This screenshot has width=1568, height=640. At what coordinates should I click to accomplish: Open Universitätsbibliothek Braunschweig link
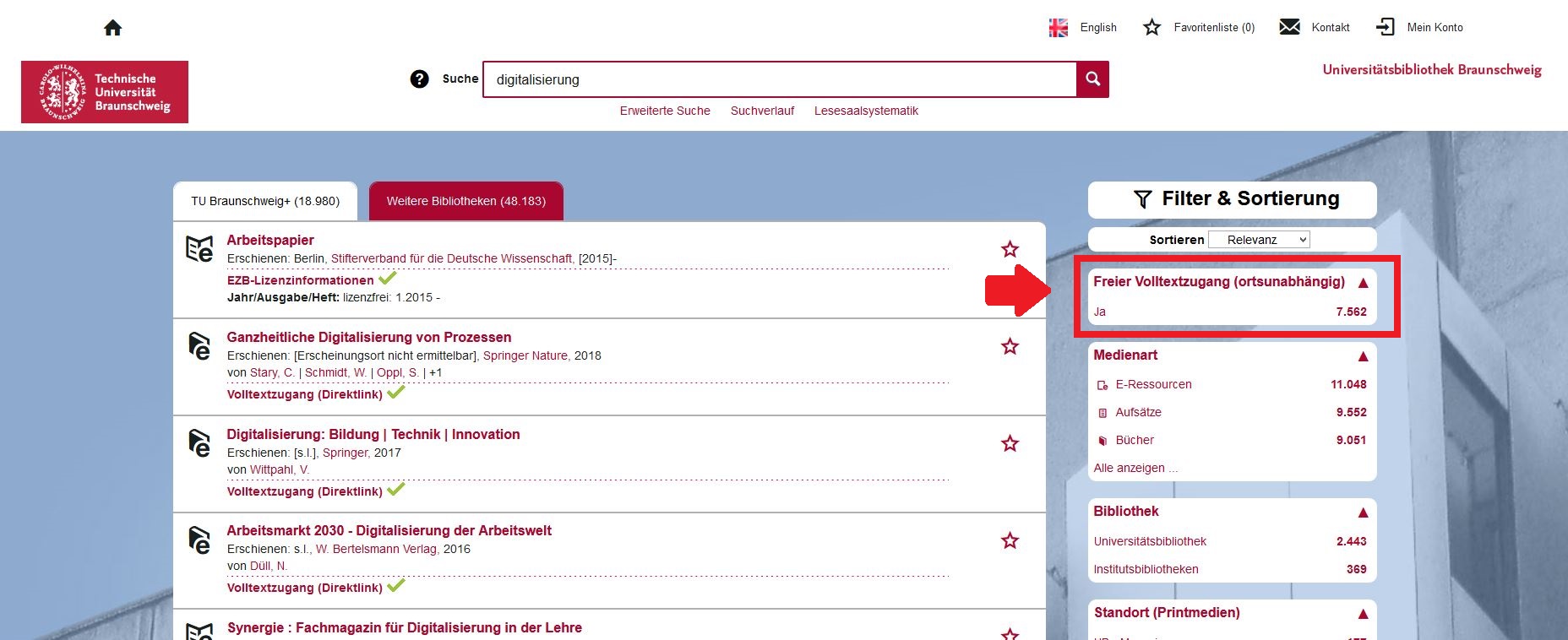(1432, 69)
